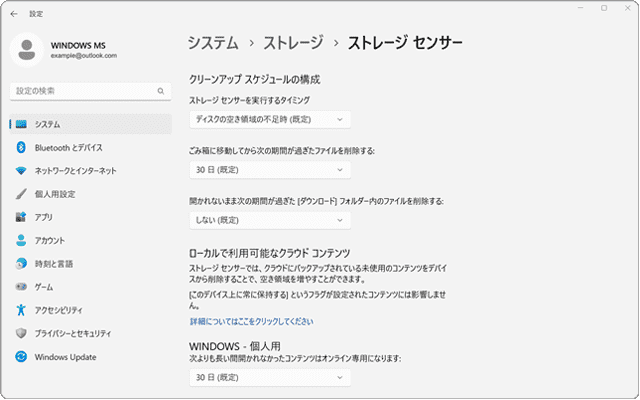The width and height of the screenshot is (640, 400).
Task: Click the network Wi-Fi icon
Action: pos(21,171)
